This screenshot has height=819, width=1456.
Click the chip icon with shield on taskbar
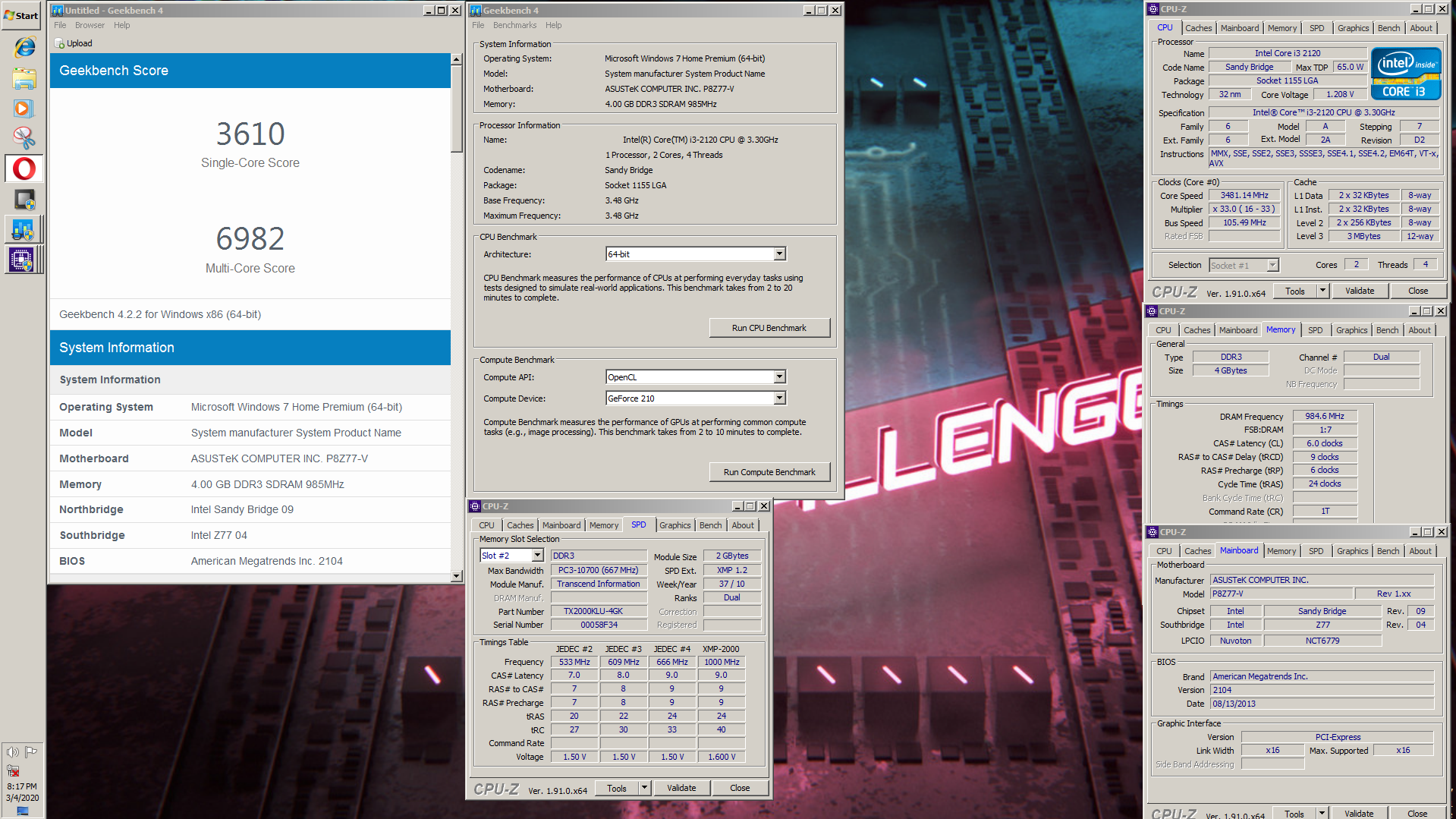[24, 200]
